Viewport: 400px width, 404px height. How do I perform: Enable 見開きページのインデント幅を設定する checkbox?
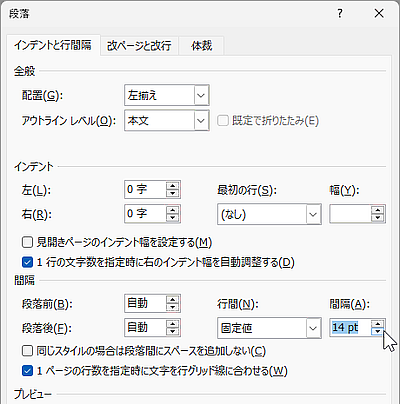[27, 242]
